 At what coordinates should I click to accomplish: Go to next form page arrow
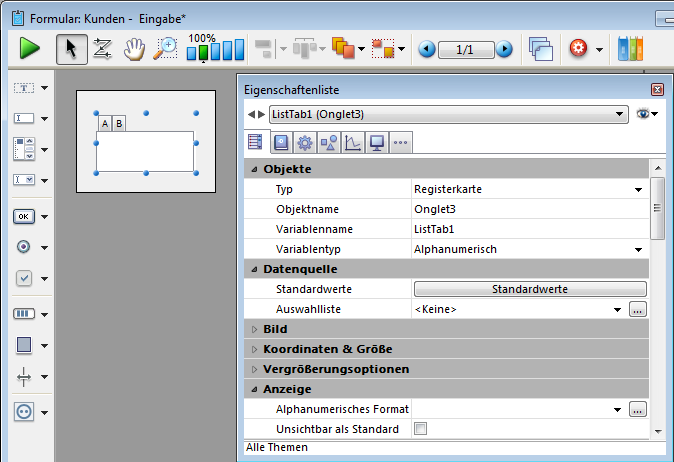point(504,49)
